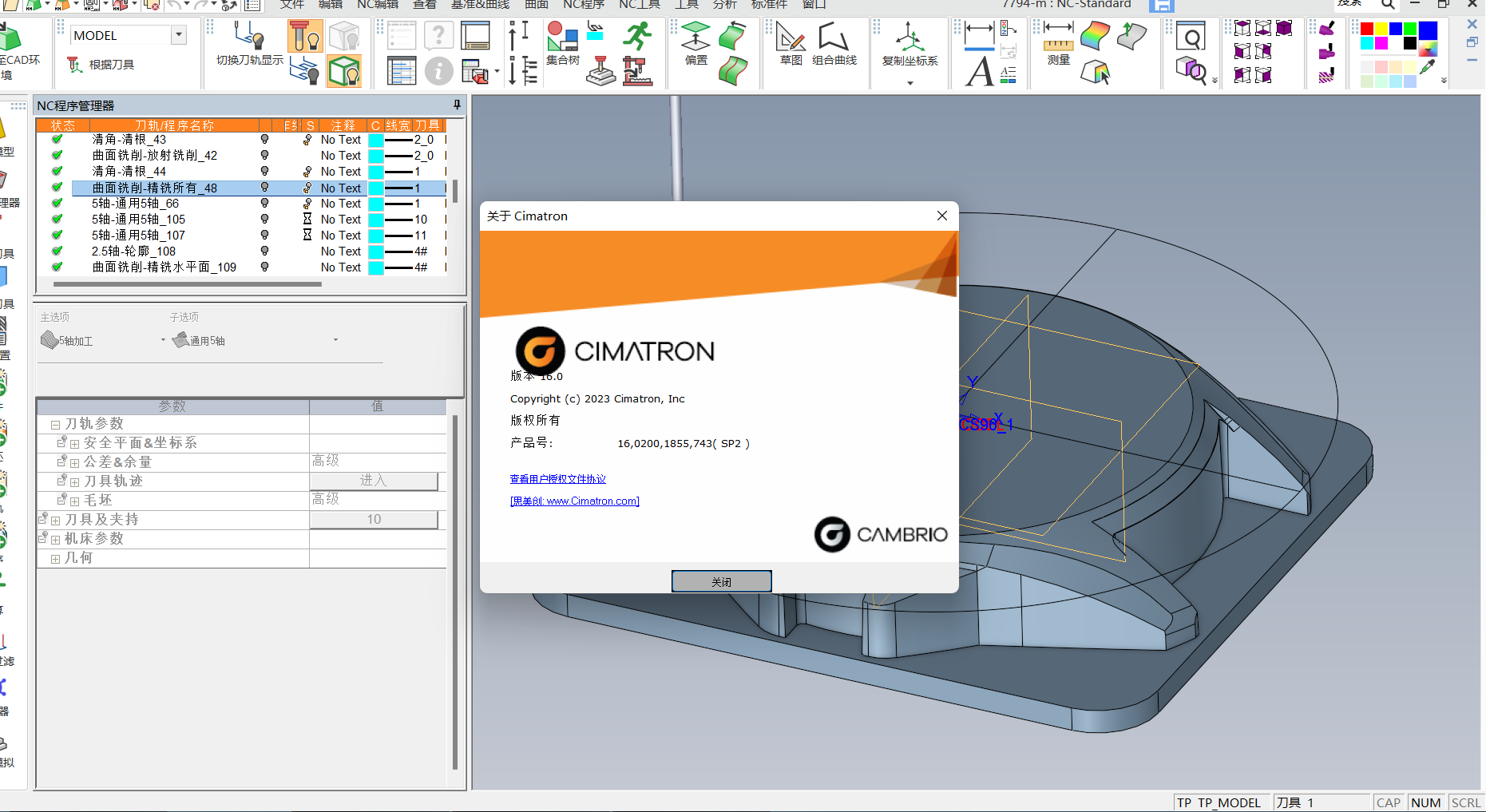
Task: Click cyan color cell of 清角-清根_43
Action: [x=376, y=140]
